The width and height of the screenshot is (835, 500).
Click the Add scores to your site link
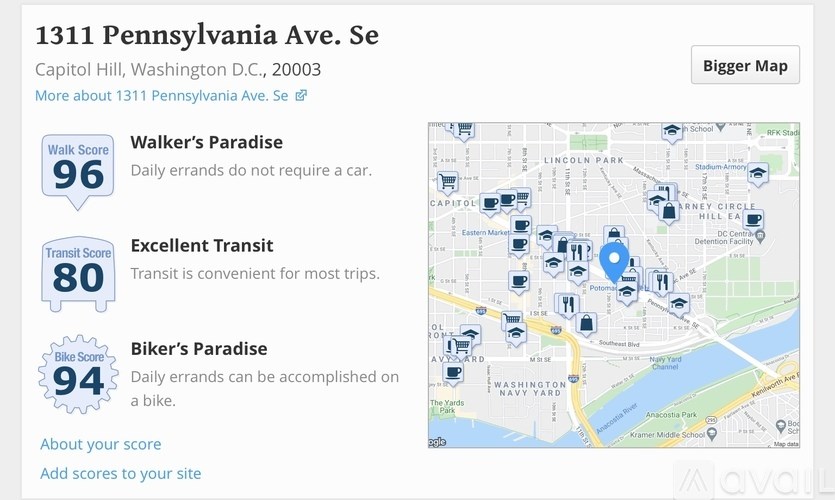tap(120, 473)
